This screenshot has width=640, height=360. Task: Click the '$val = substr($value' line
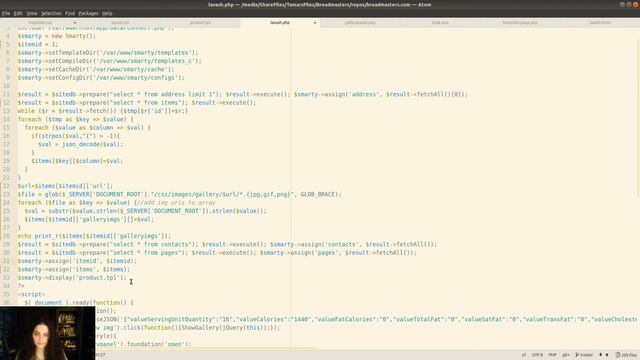pyautogui.click(x=145, y=211)
